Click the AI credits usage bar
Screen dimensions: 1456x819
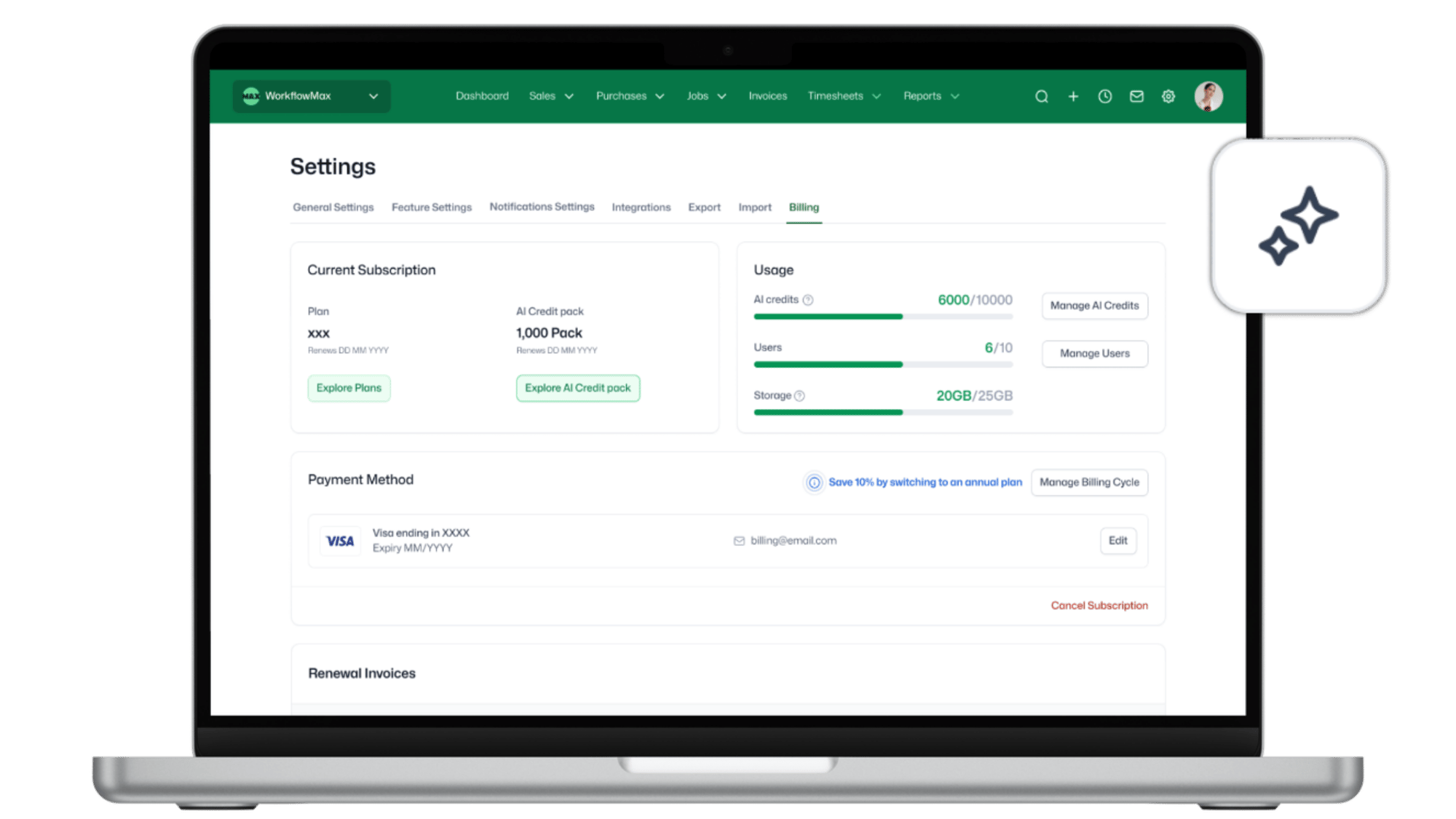point(882,317)
